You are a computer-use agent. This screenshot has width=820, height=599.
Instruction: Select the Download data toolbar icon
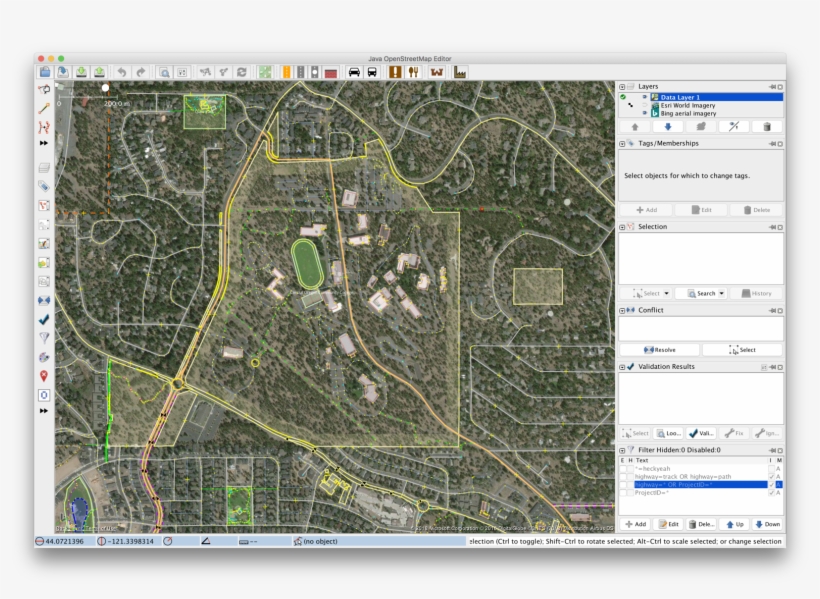[x=82, y=71]
